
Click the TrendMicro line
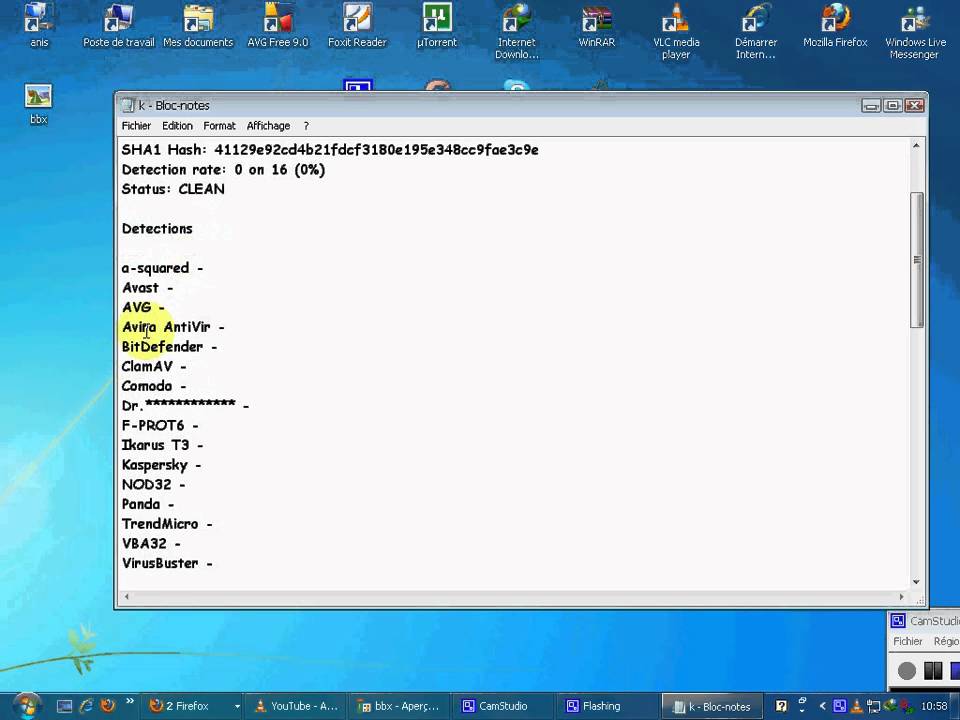pyautogui.click(x=167, y=524)
